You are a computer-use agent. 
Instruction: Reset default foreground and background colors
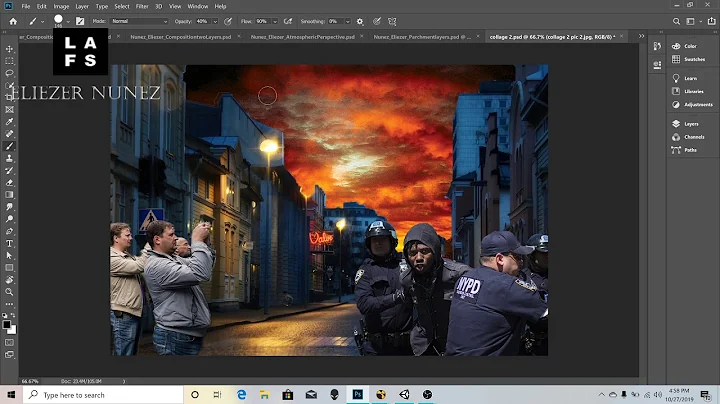[5, 315]
